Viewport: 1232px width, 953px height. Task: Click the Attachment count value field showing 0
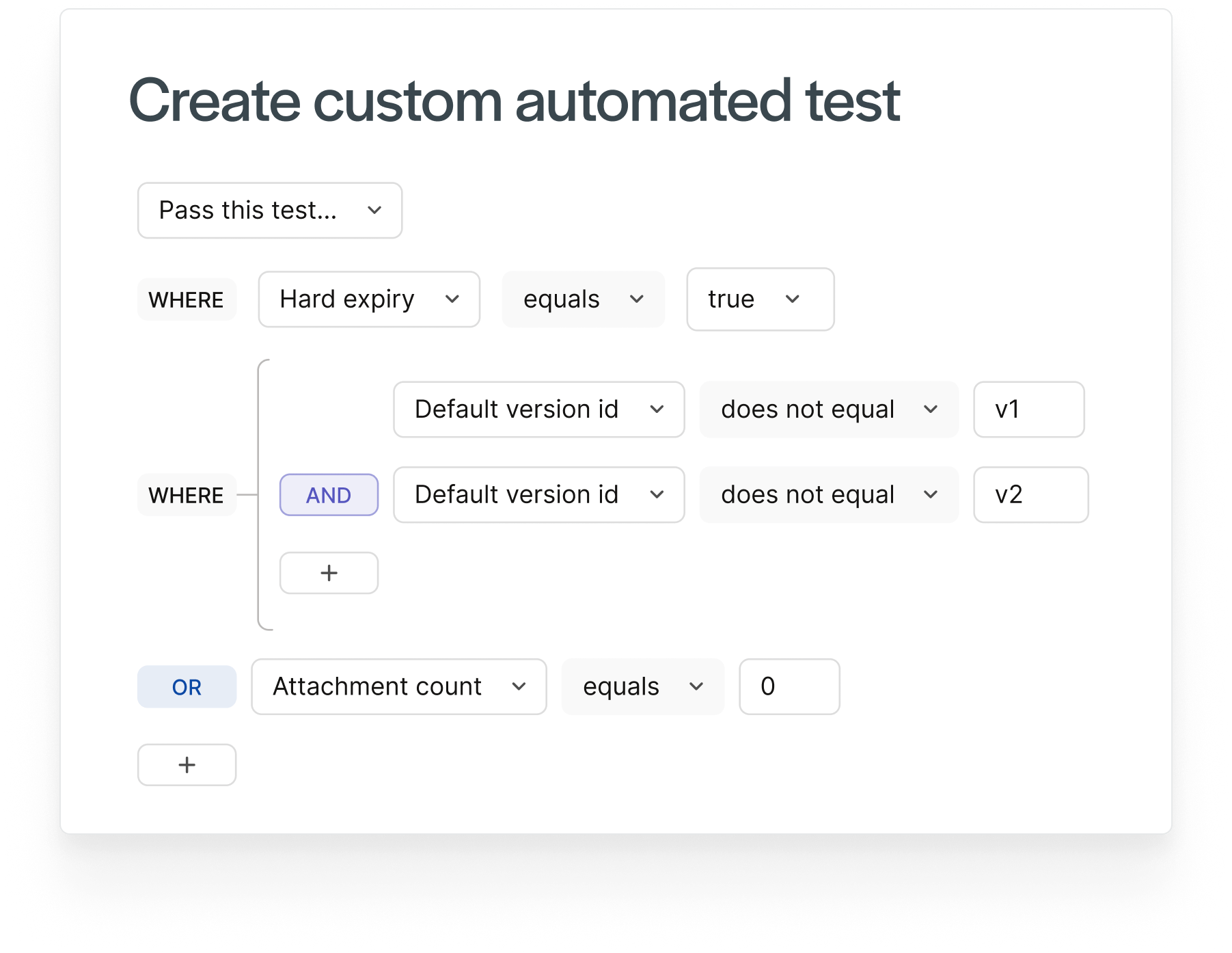(x=789, y=687)
